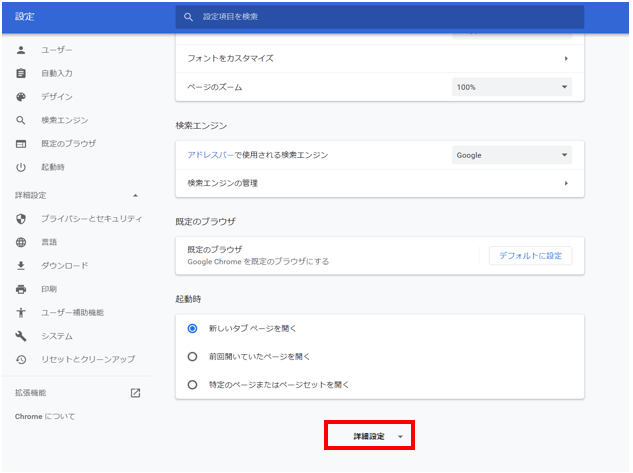Click the palette icon for デザイン

click(x=21, y=97)
